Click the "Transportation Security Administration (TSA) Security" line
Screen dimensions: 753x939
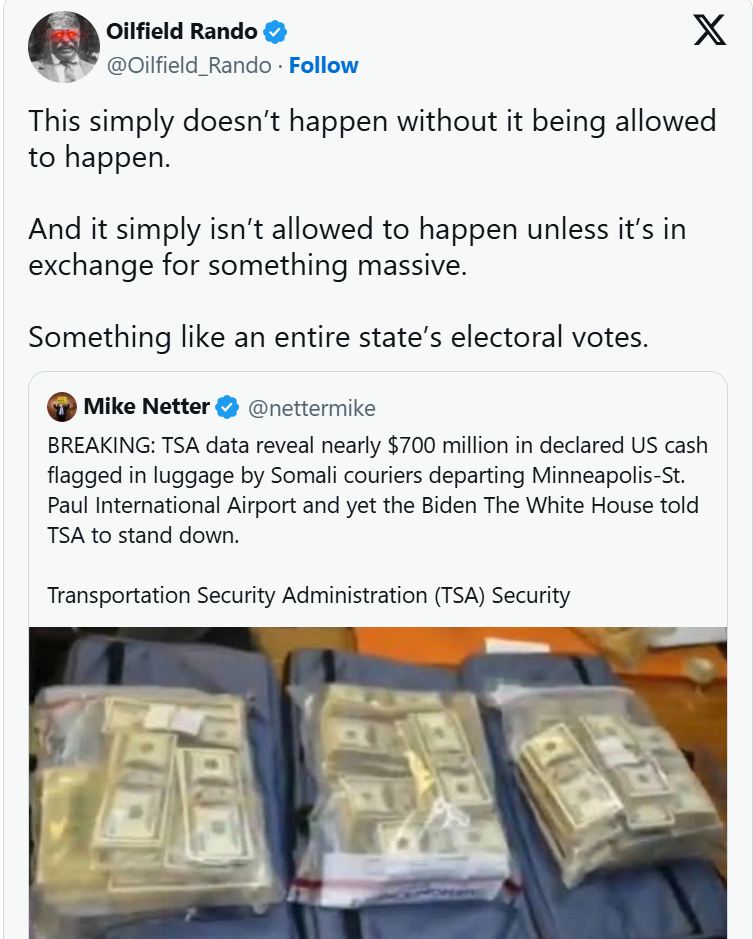[308, 596]
